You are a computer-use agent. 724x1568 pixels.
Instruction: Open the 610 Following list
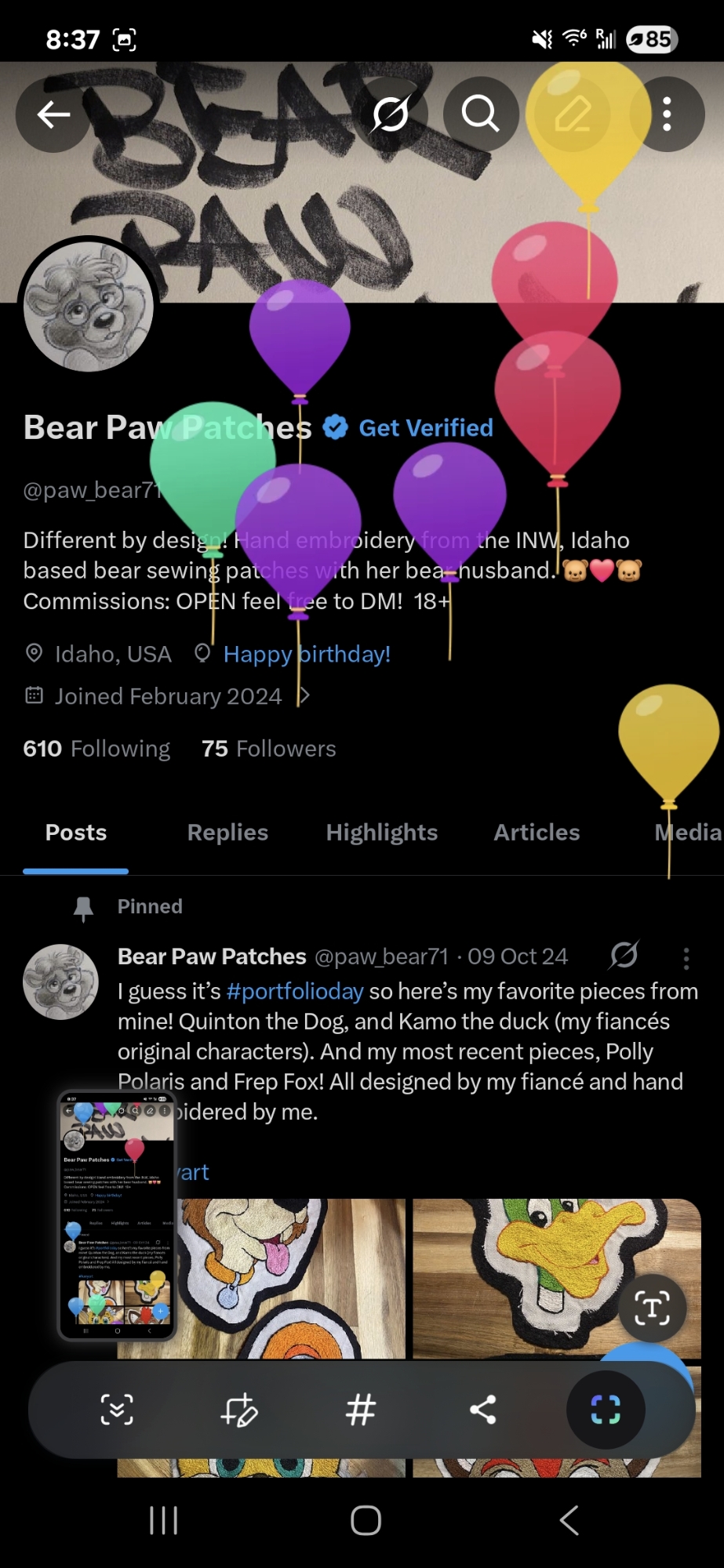tap(96, 749)
